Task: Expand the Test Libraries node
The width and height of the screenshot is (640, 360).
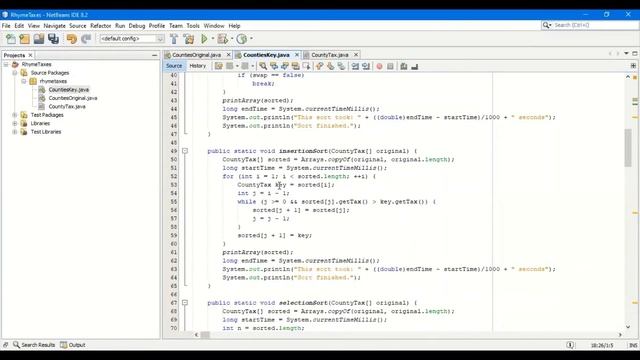Action: point(15,132)
